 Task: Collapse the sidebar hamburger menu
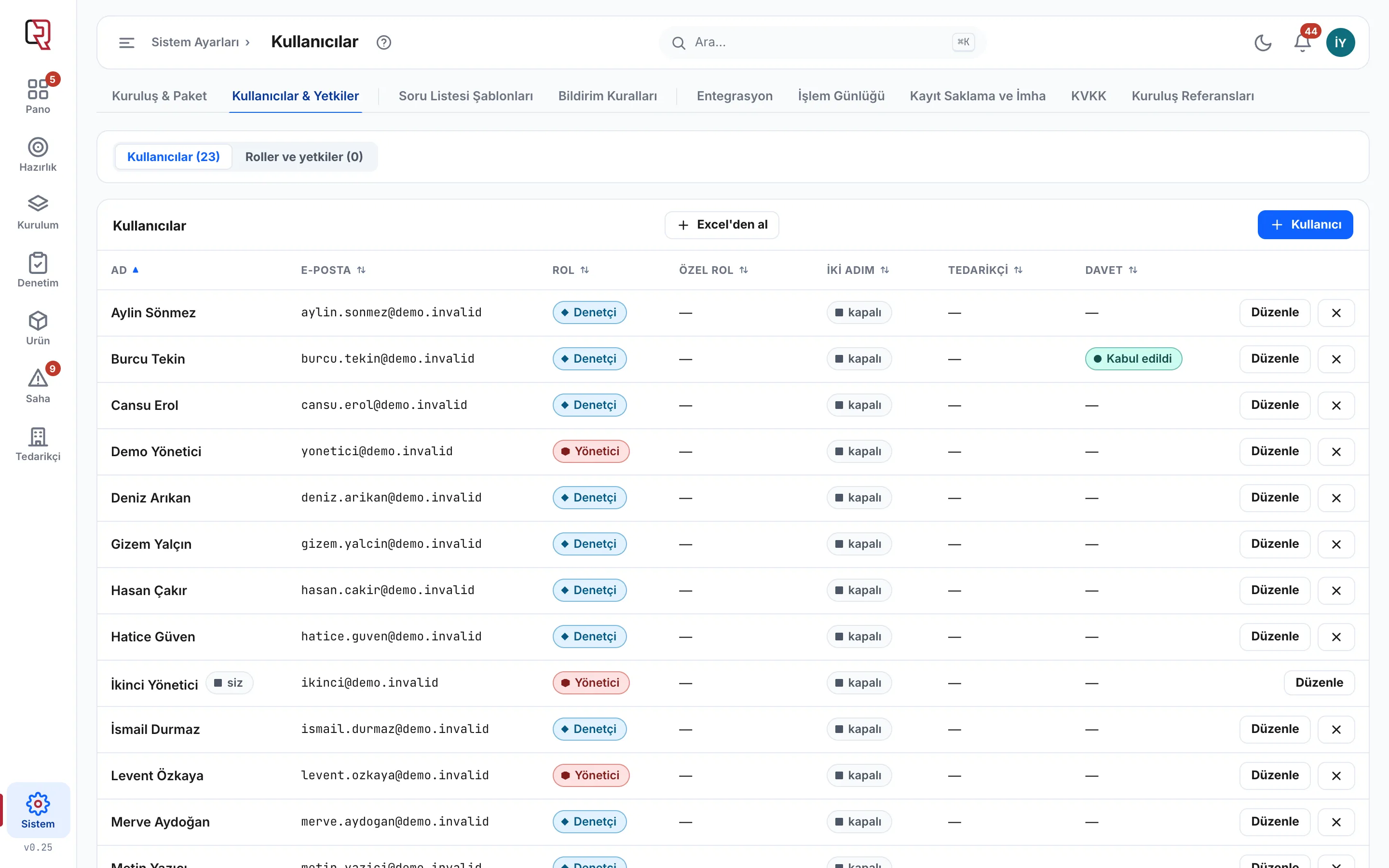(126, 42)
